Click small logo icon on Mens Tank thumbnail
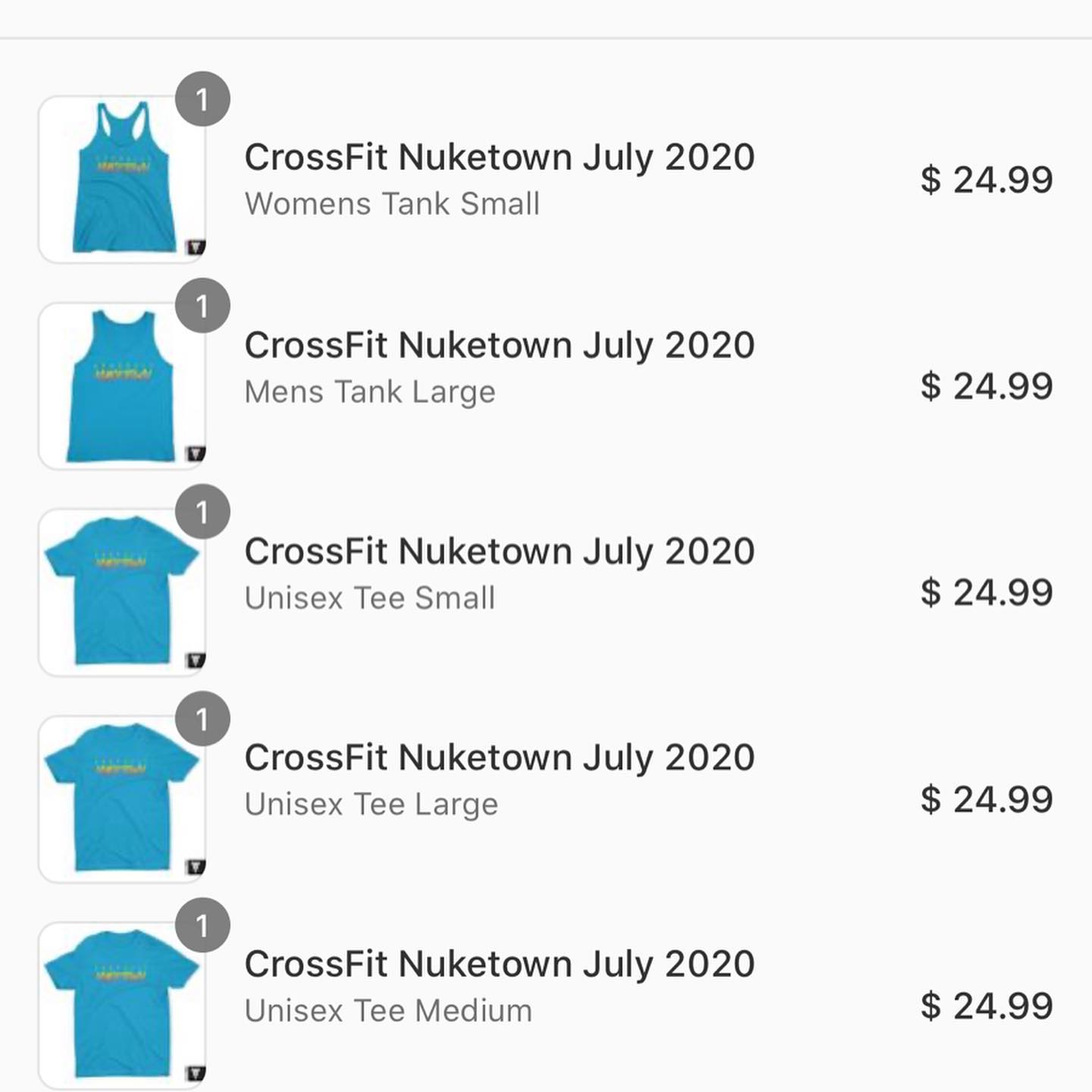The height and width of the screenshot is (1092, 1092). click(196, 453)
